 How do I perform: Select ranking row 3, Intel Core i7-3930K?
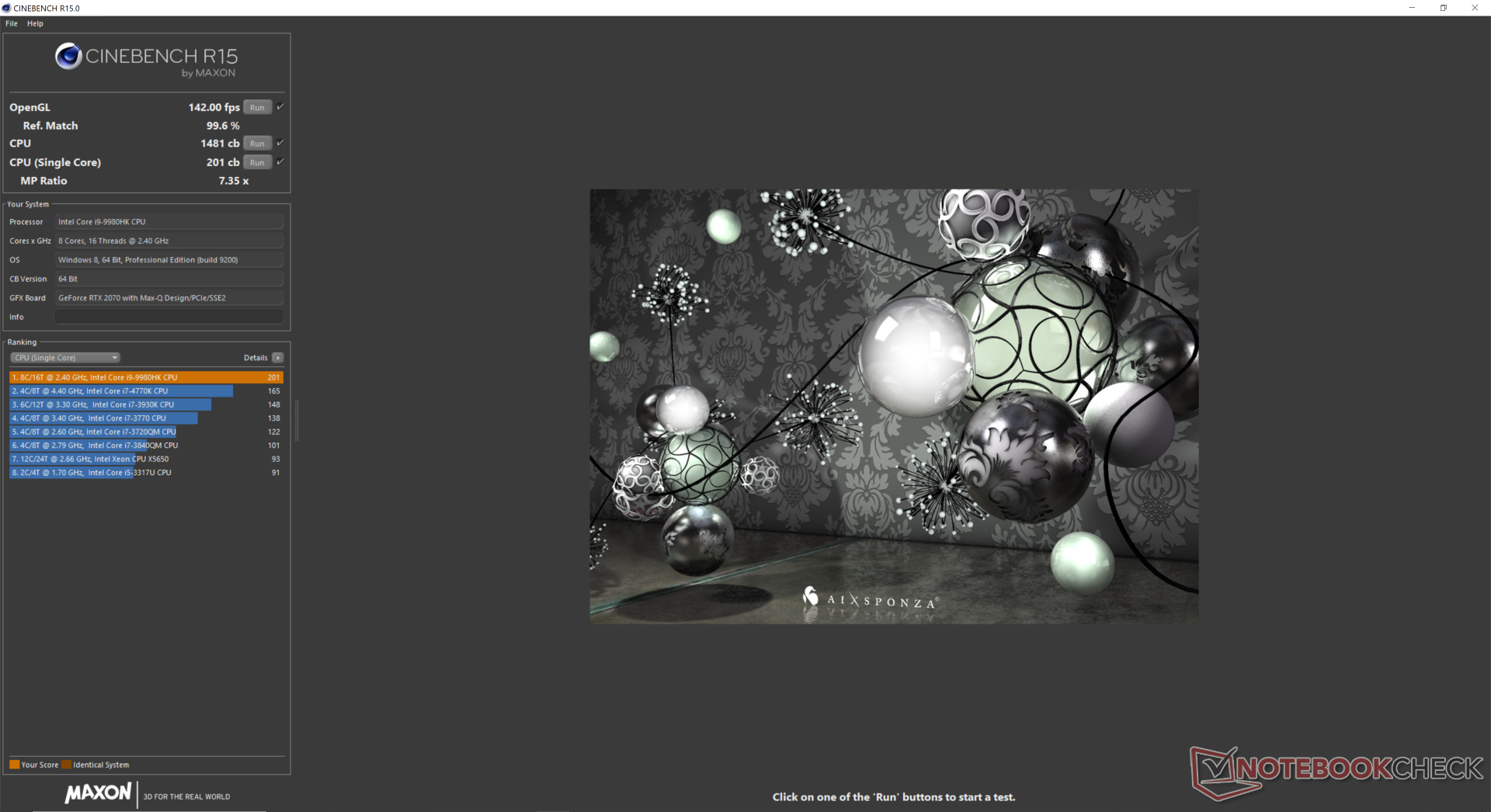coord(146,404)
